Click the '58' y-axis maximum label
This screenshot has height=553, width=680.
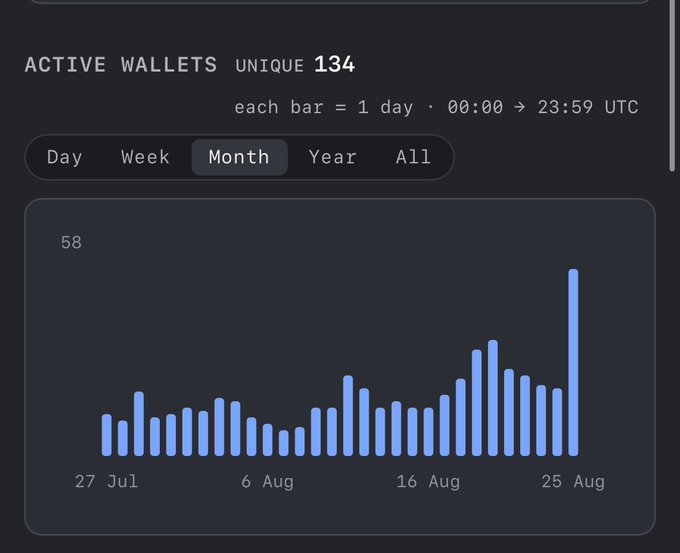[71, 242]
